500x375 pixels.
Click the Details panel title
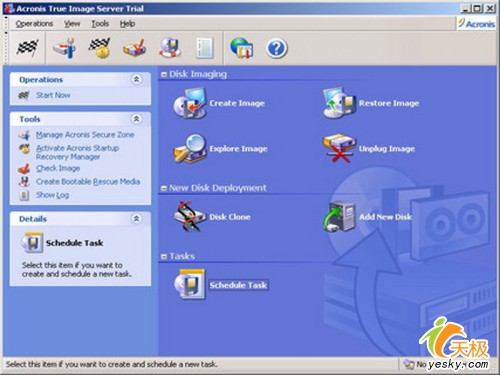(33, 219)
